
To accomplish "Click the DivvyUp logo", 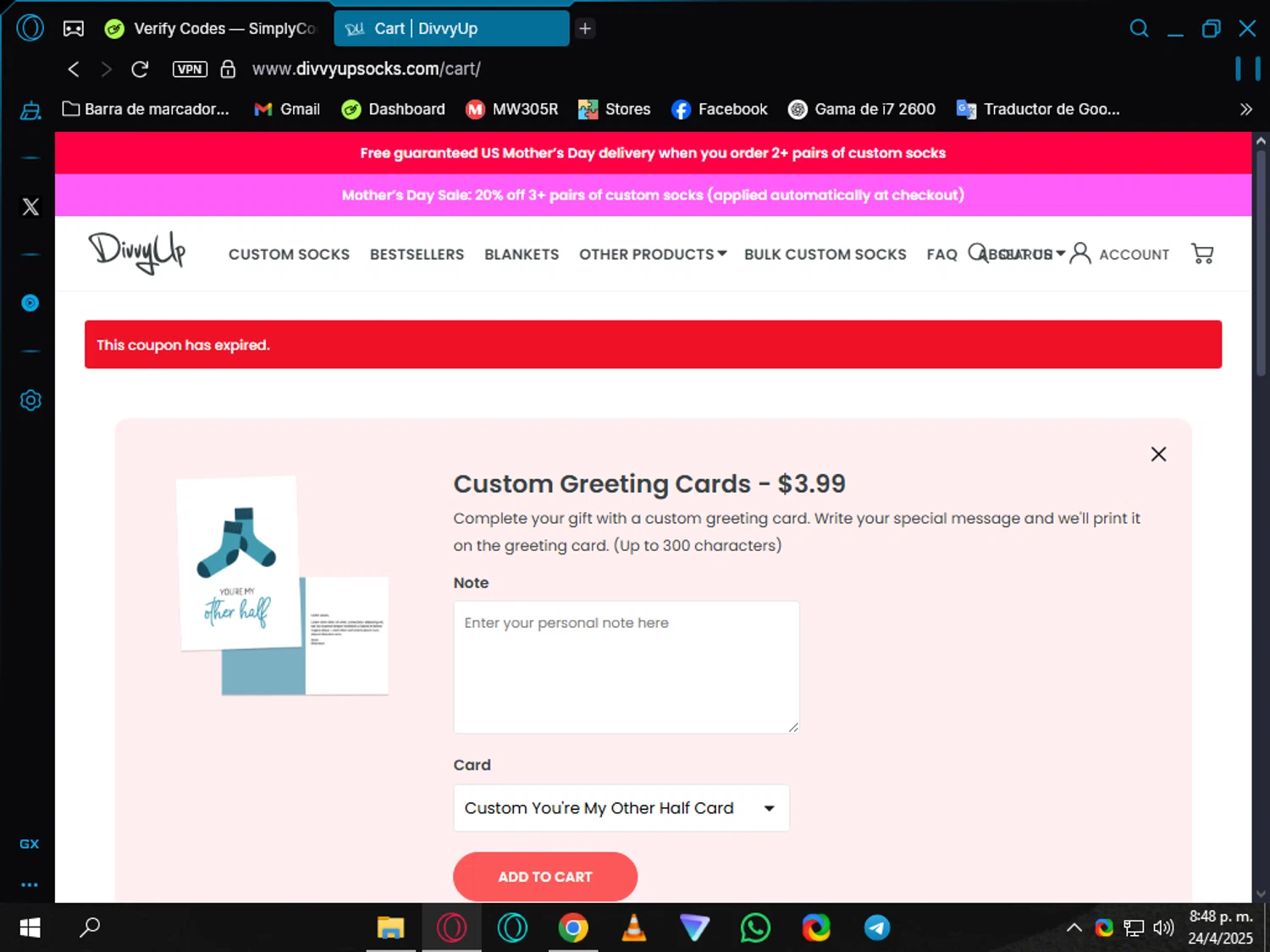I will click(x=137, y=252).
